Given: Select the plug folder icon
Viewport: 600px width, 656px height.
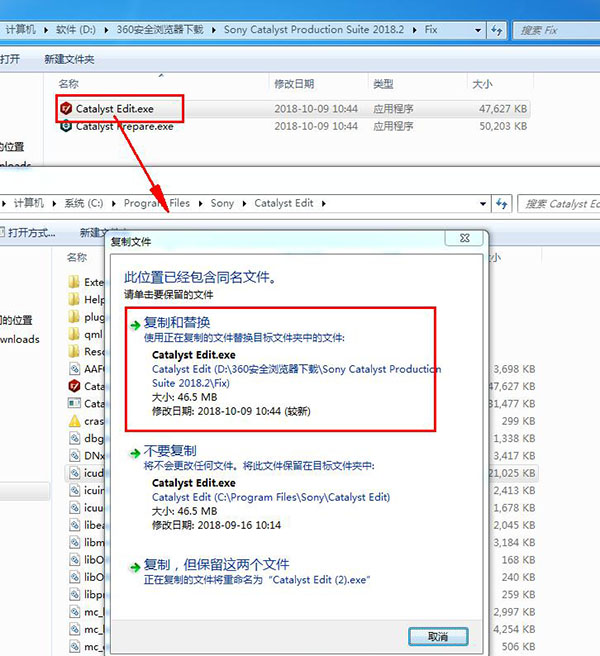Looking at the screenshot, I should 74,316.
